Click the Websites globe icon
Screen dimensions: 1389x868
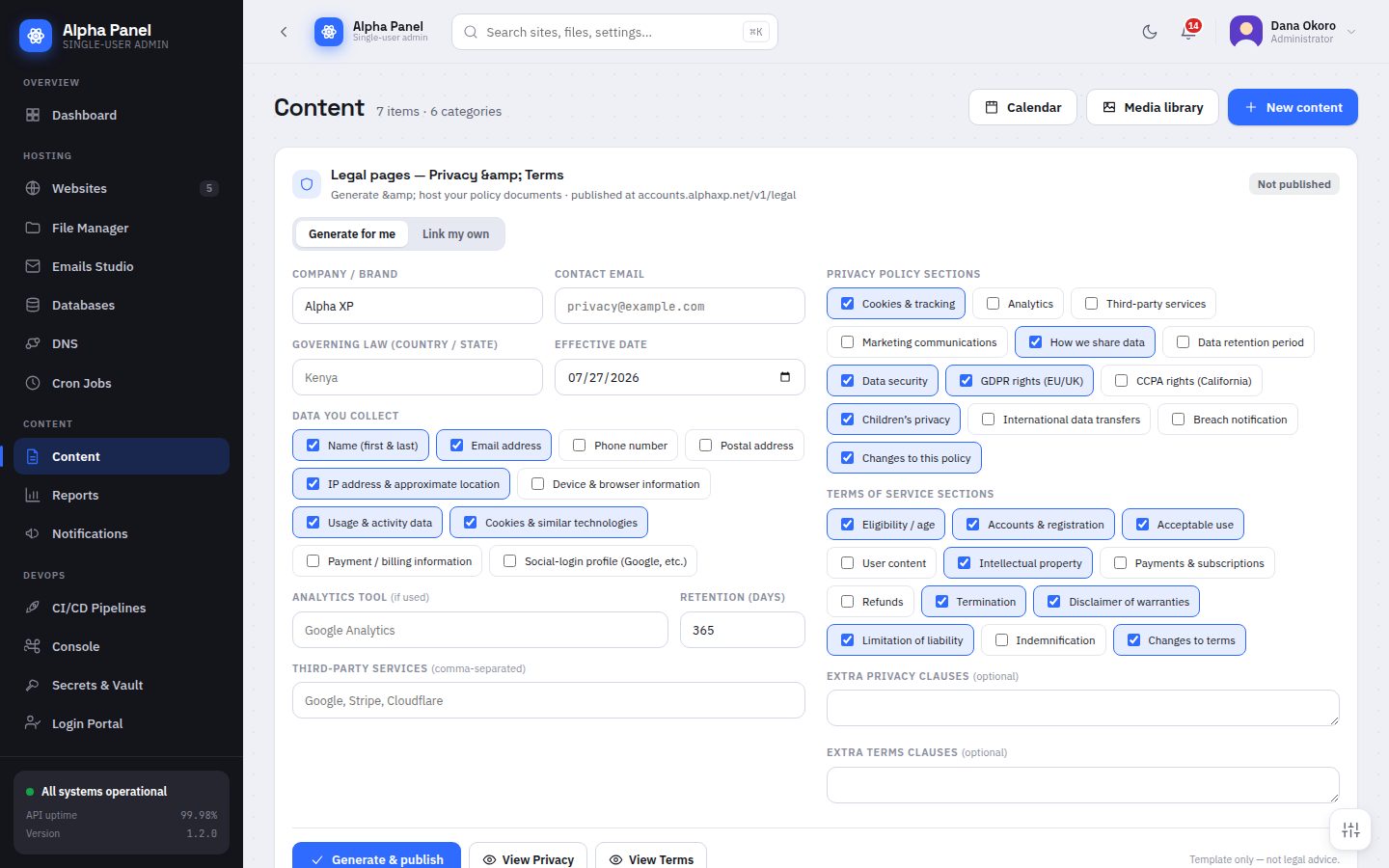click(33, 188)
